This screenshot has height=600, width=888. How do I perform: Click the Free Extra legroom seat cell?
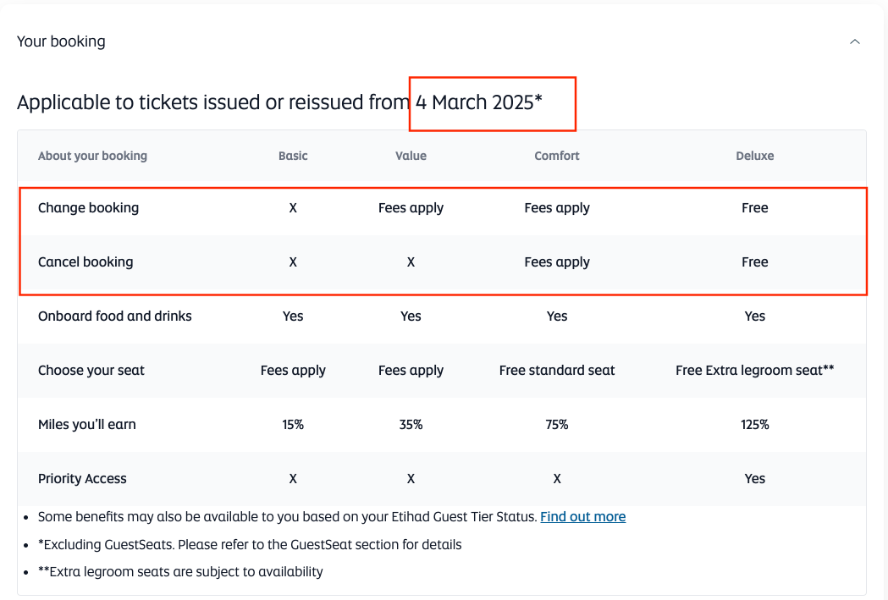(x=754, y=371)
